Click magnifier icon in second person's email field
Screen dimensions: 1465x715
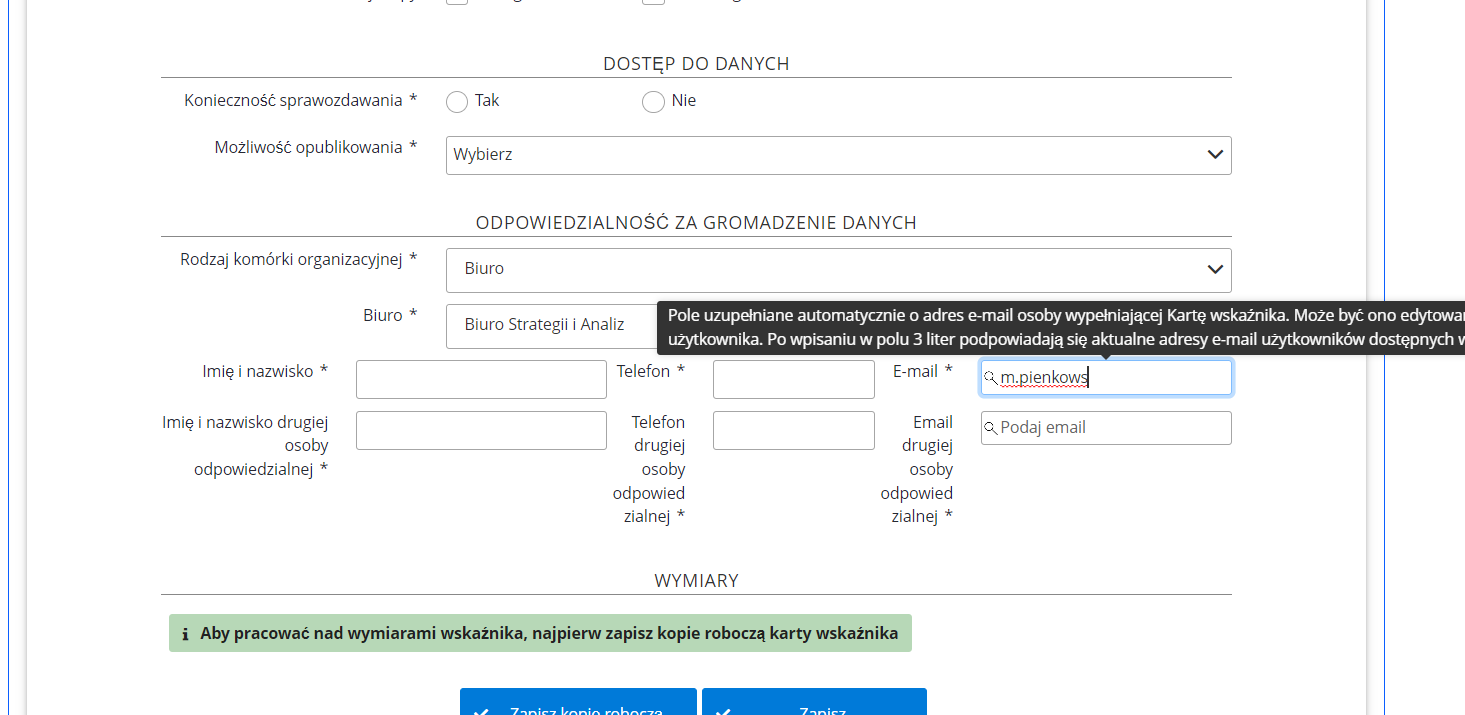[991, 428]
